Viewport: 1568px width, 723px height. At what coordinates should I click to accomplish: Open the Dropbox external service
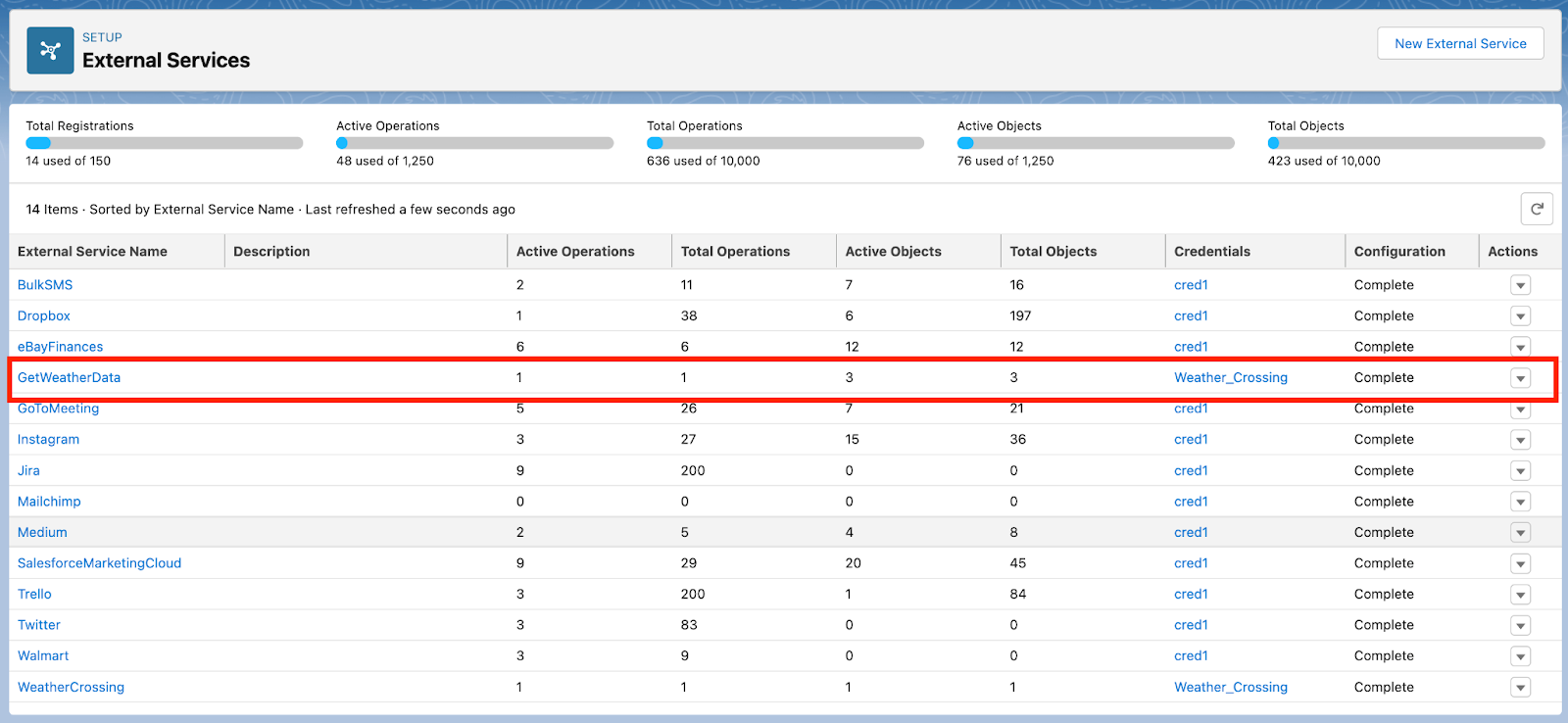[x=44, y=315]
